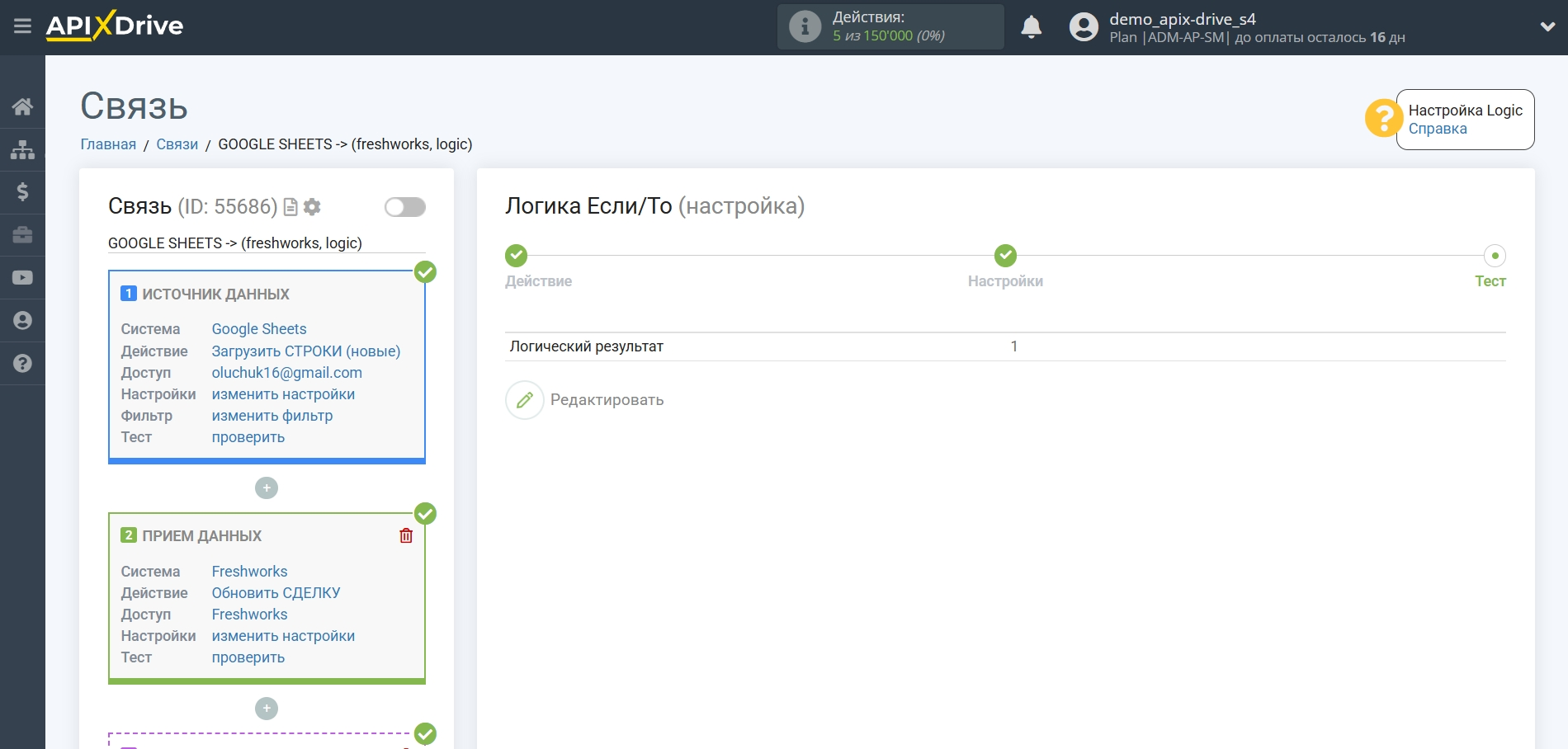Open the Справка help link
This screenshot has height=749, width=1568.
pos(1438,129)
